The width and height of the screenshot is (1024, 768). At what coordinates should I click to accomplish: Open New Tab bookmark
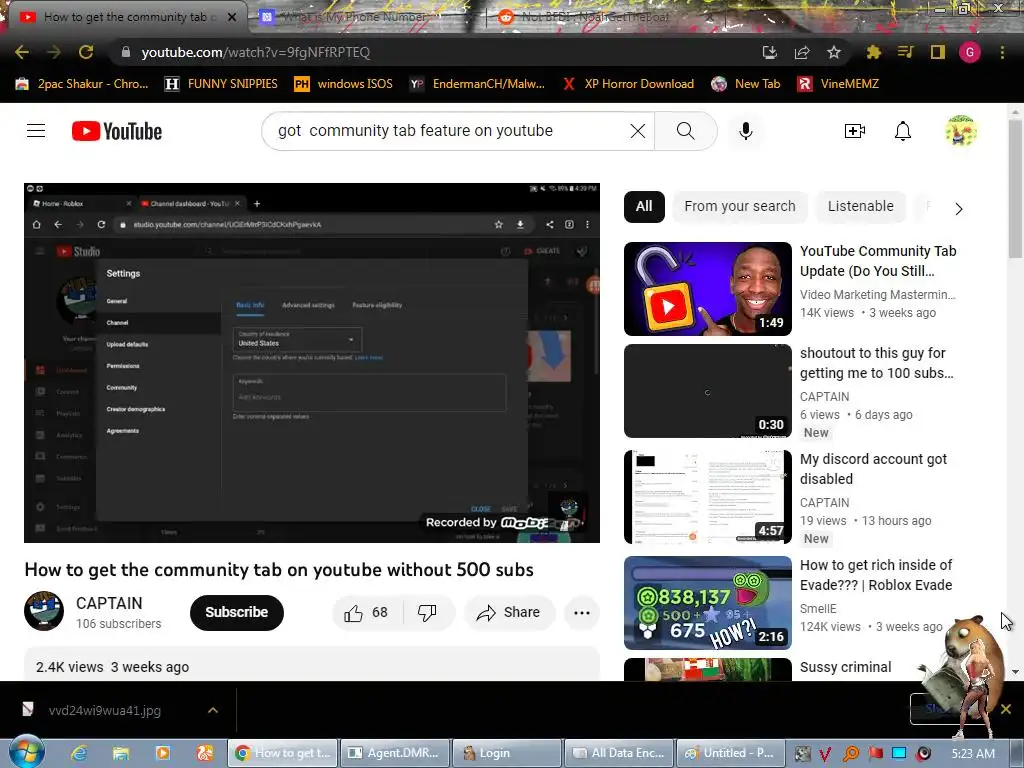746,84
